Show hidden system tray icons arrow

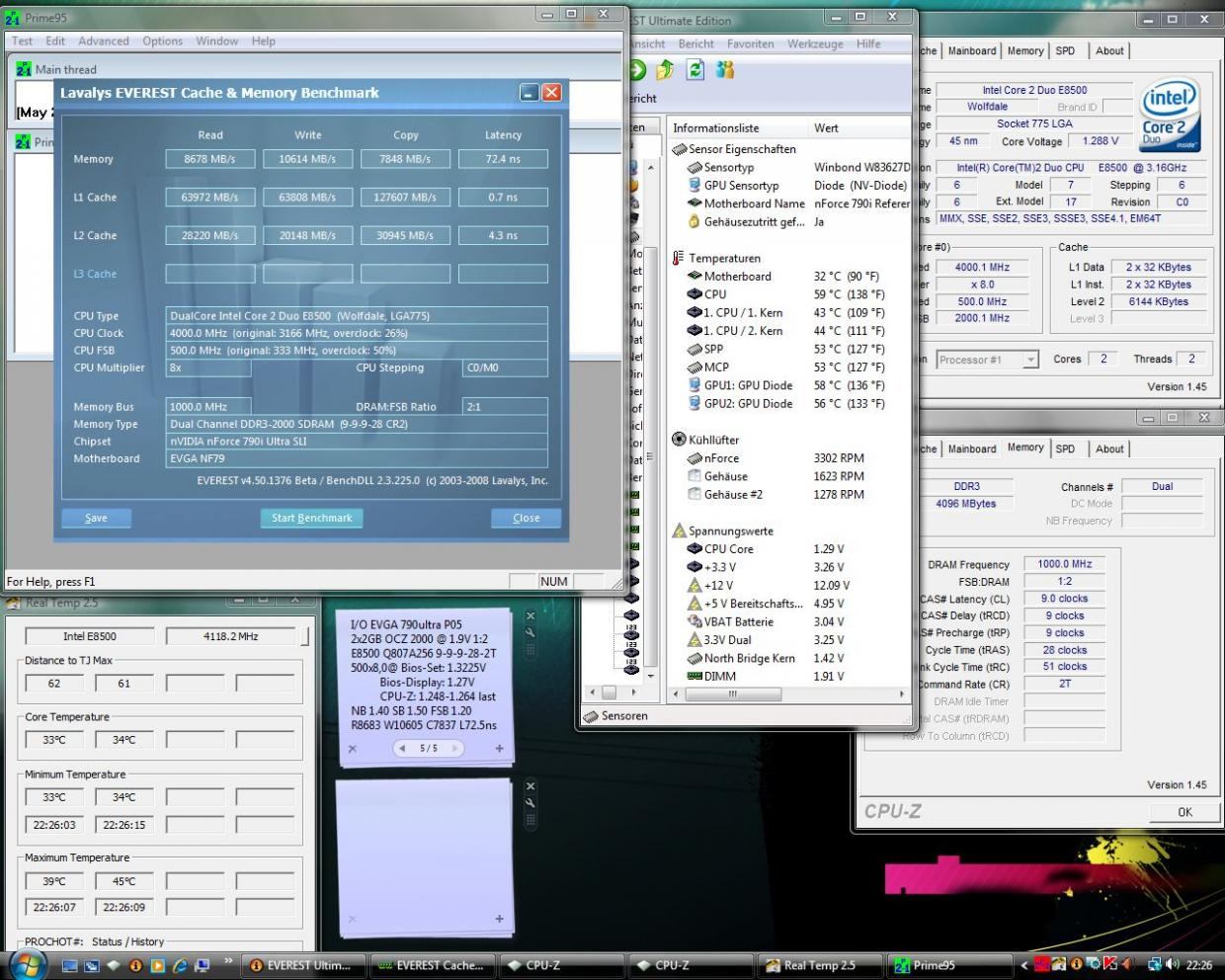1023,965
